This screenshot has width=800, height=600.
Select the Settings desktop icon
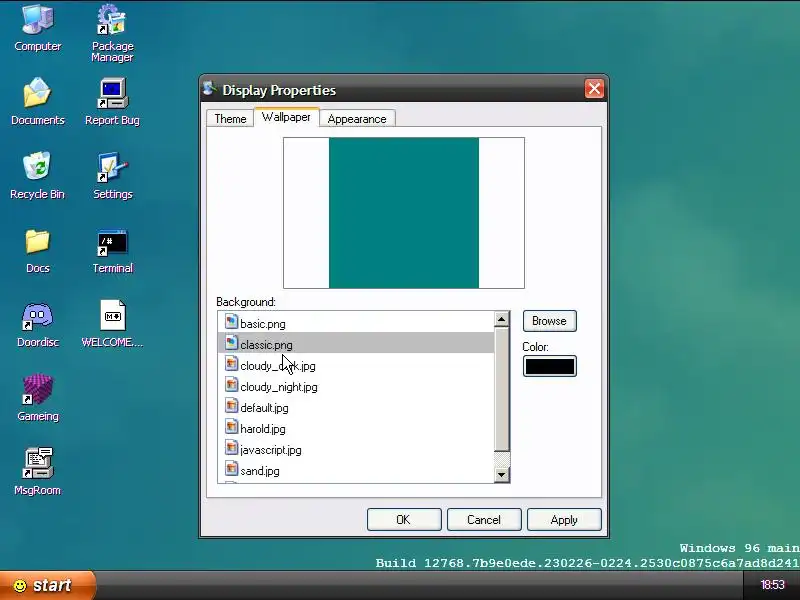click(113, 176)
